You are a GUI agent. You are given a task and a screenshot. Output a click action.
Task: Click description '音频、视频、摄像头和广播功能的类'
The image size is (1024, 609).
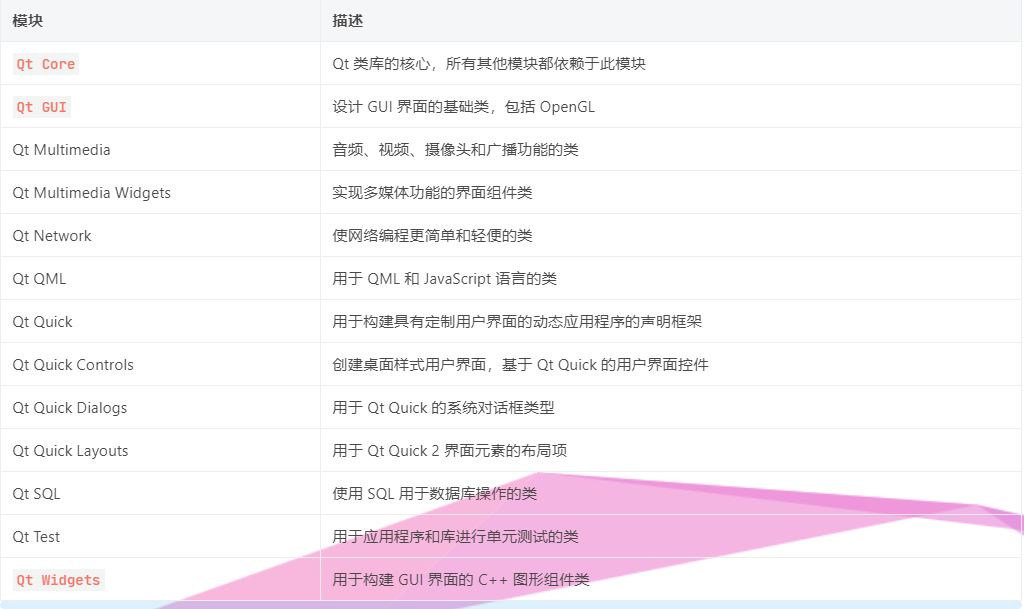coord(455,150)
